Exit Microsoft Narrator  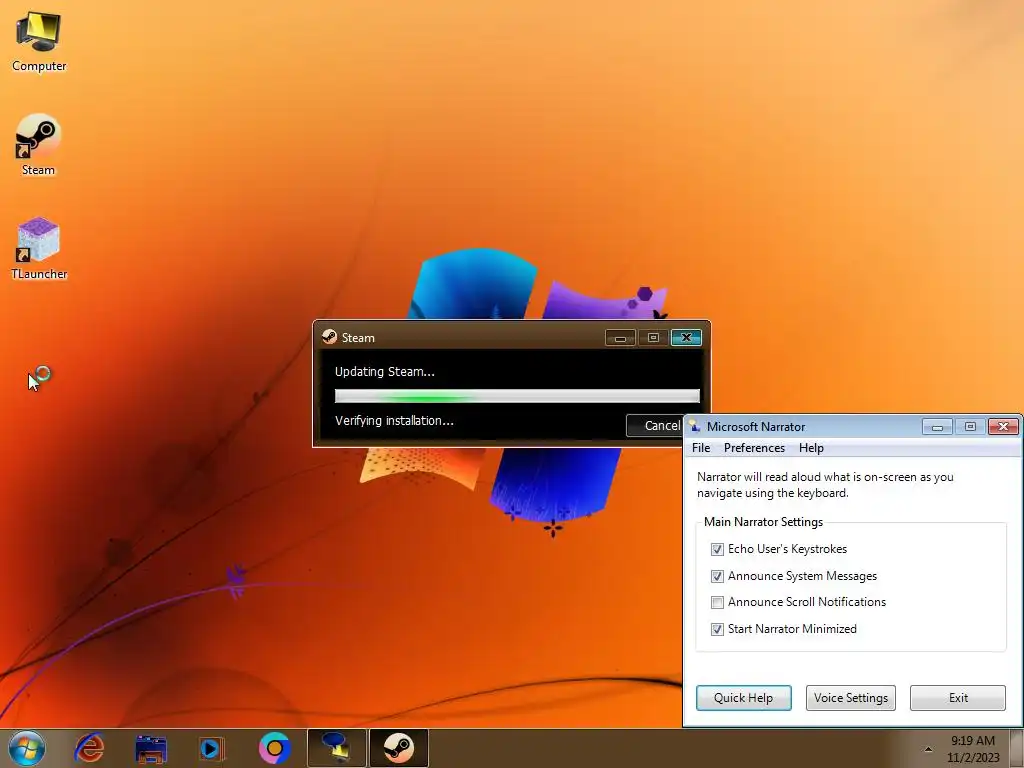(x=957, y=697)
